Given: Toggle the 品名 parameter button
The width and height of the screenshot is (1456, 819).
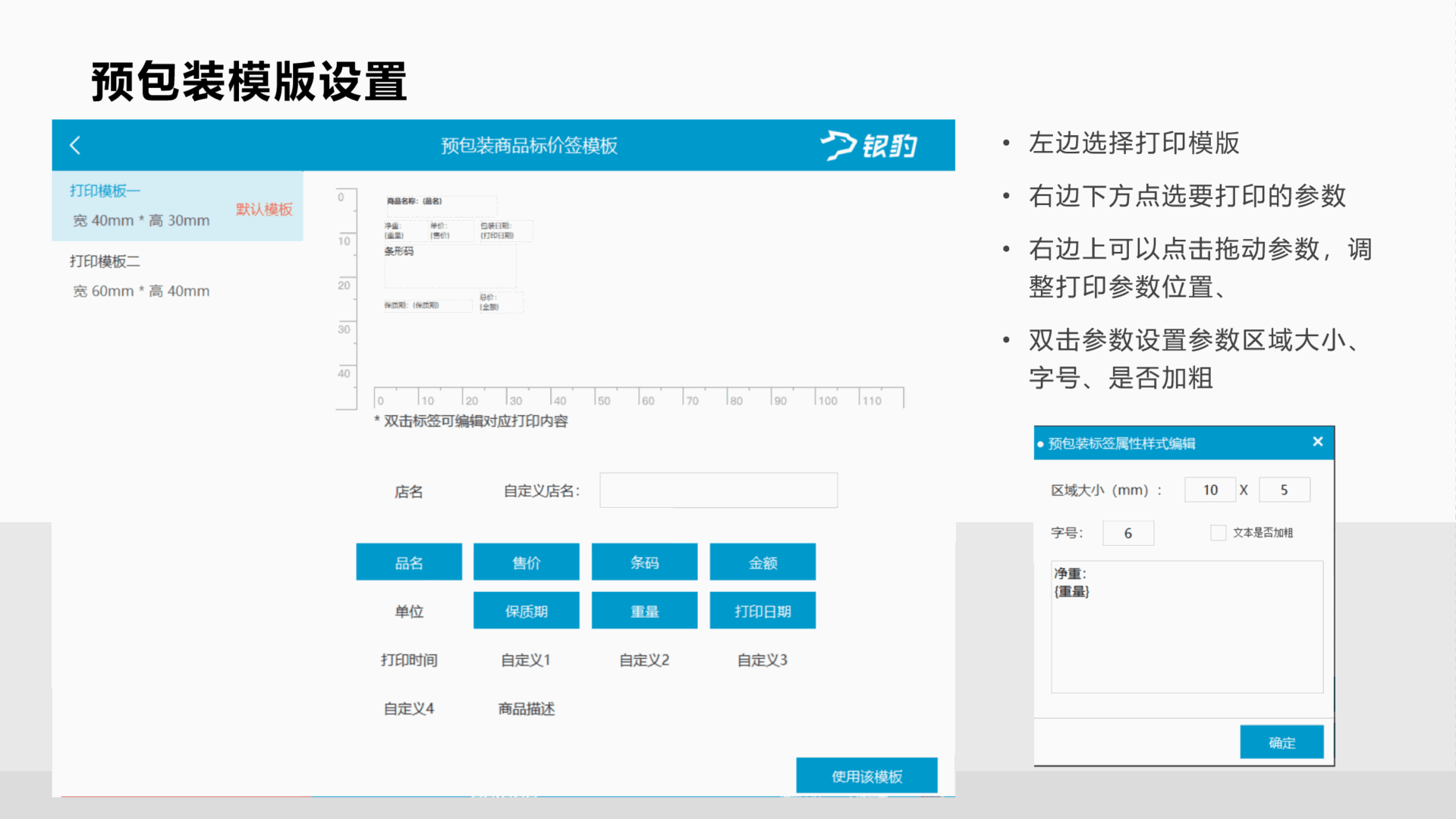Looking at the screenshot, I should [x=408, y=562].
